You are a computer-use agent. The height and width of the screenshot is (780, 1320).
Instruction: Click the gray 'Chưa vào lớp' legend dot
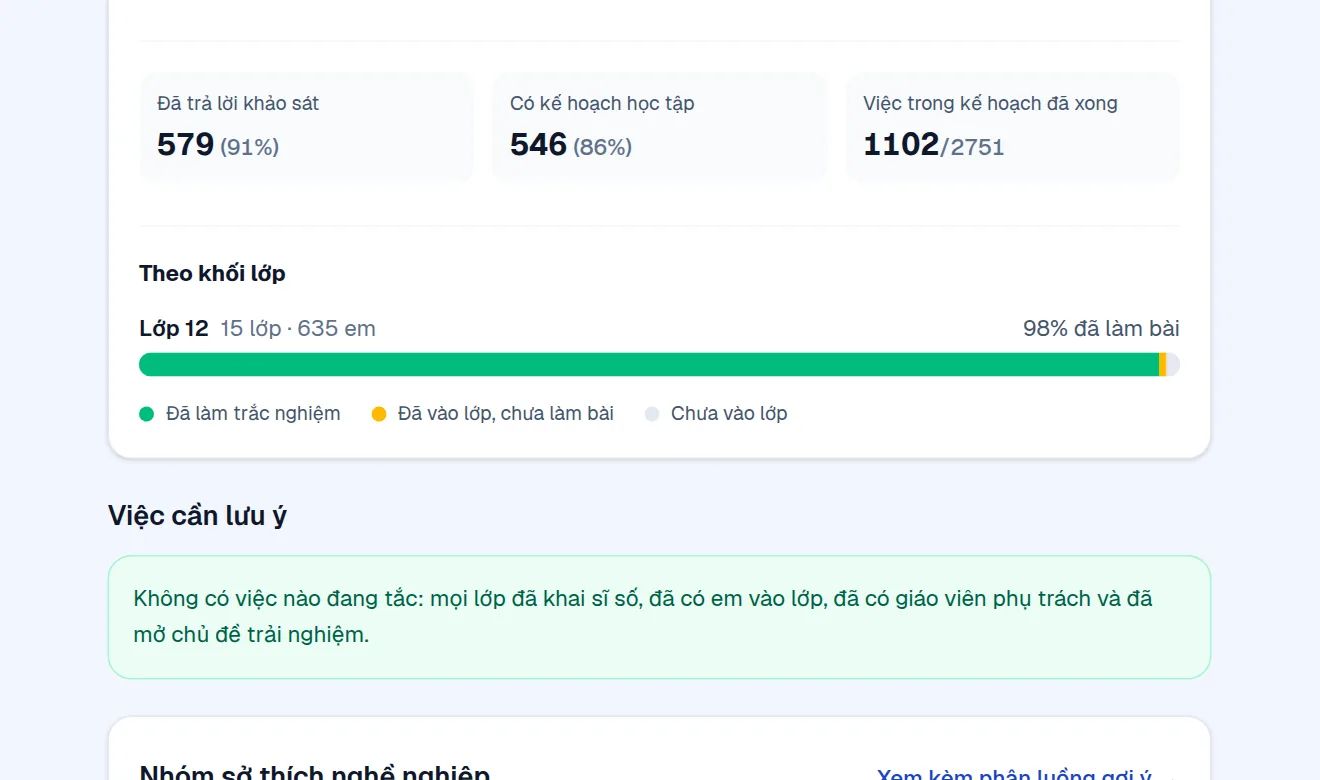tap(652, 414)
